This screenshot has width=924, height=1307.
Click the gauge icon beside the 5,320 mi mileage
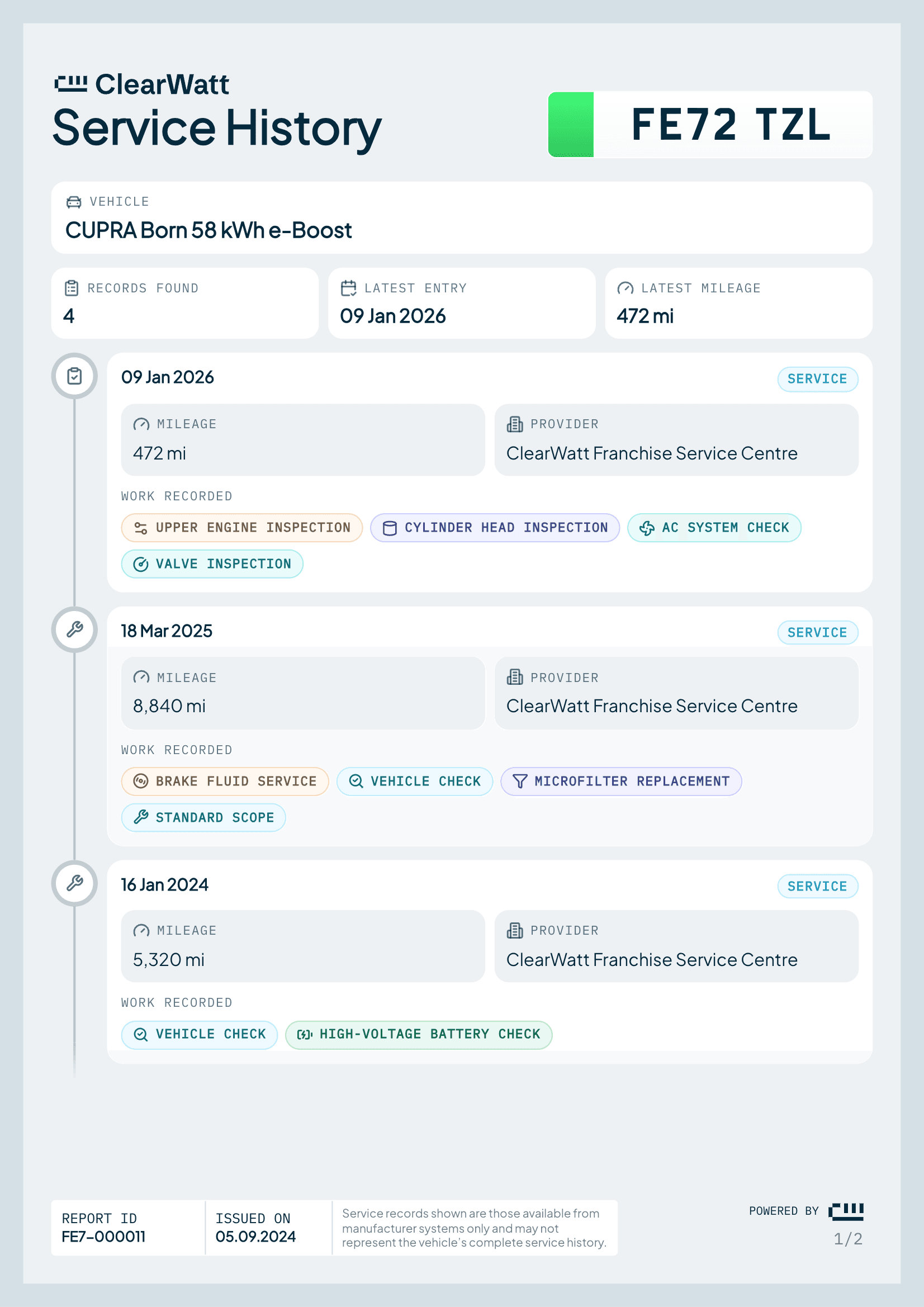[141, 931]
